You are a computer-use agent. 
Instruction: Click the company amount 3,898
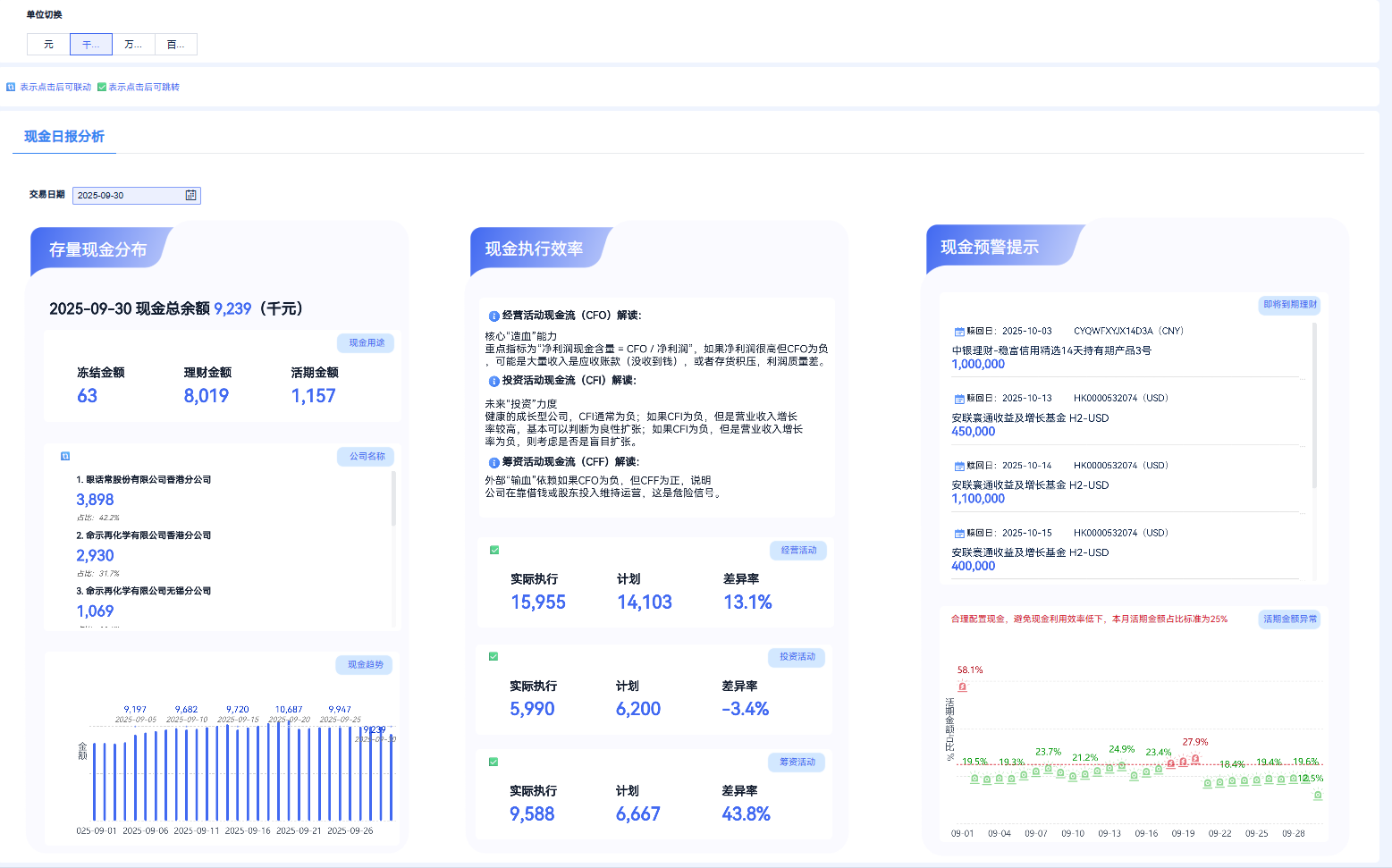coord(95,500)
